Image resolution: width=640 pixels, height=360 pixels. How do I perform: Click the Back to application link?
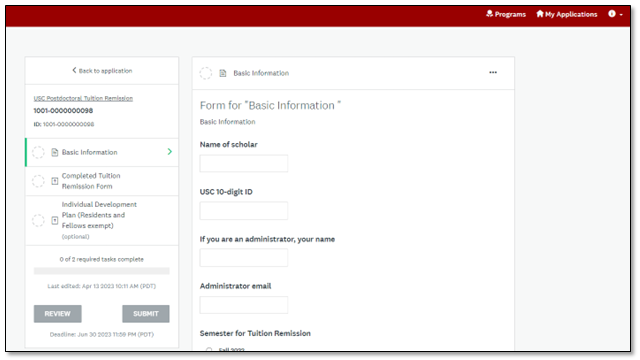click(102, 71)
